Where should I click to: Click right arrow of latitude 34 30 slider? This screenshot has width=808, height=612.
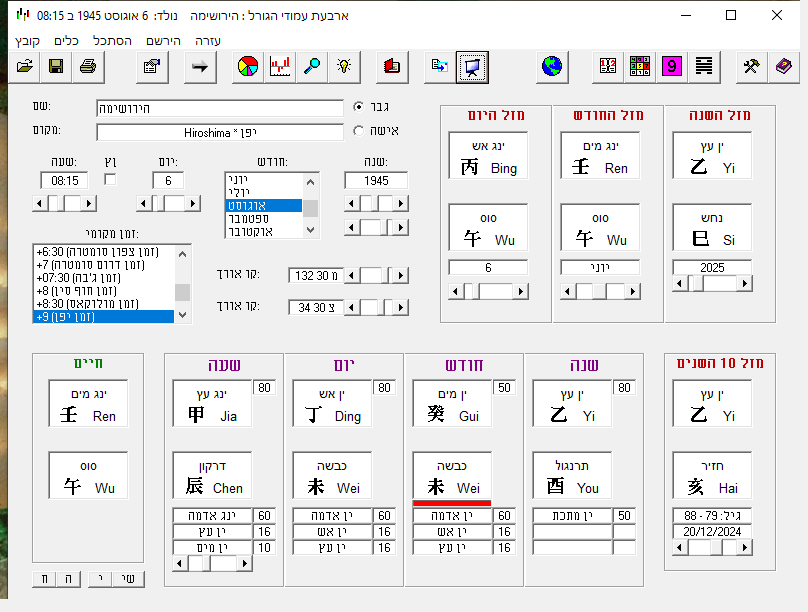tap(400, 308)
